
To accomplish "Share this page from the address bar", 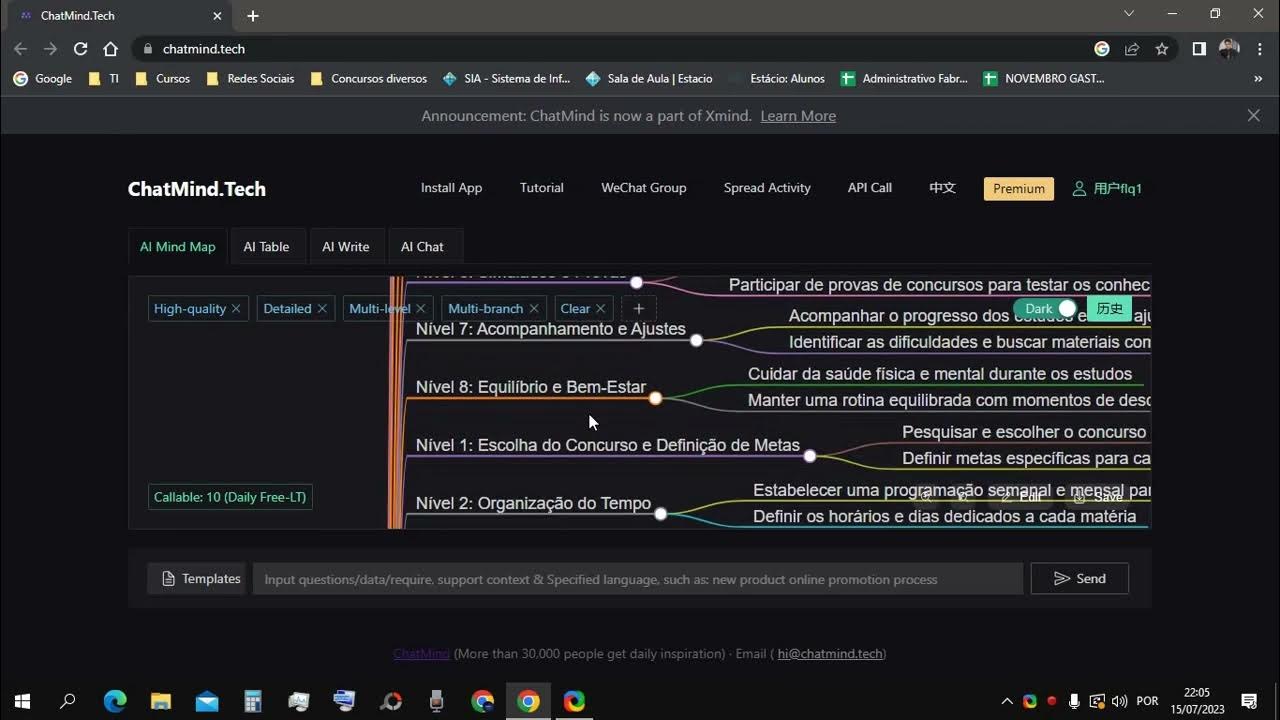I will [x=1132, y=49].
